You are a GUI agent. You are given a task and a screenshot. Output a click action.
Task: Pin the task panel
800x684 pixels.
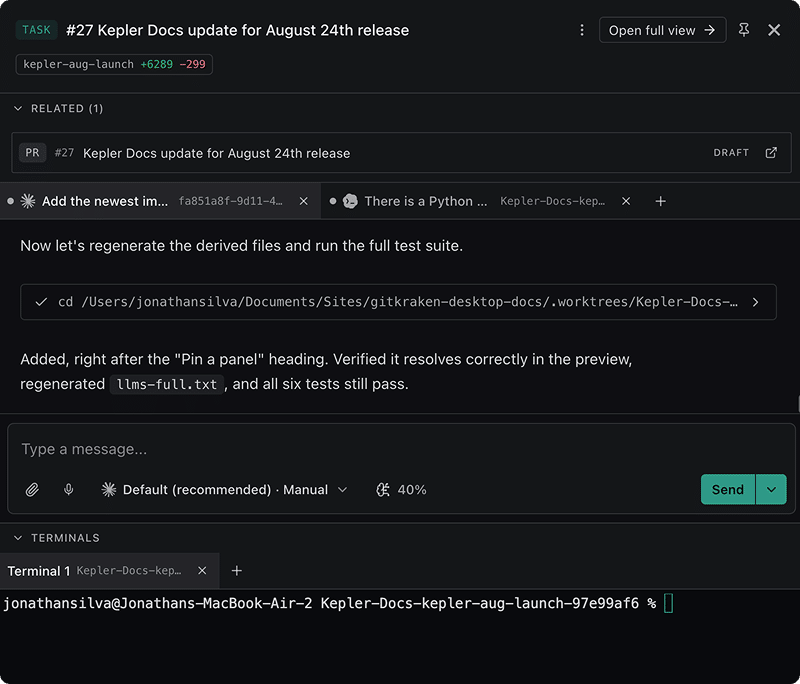[744, 30]
